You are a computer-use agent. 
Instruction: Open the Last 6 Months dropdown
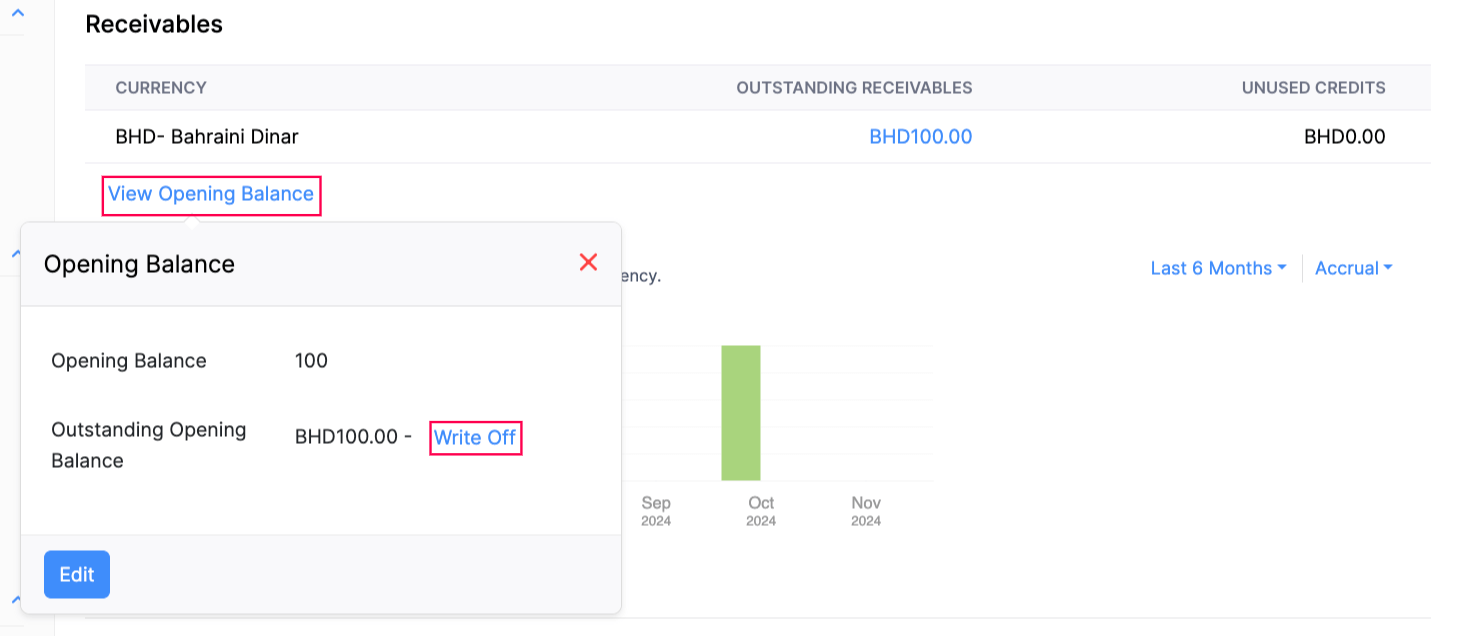click(x=1217, y=268)
